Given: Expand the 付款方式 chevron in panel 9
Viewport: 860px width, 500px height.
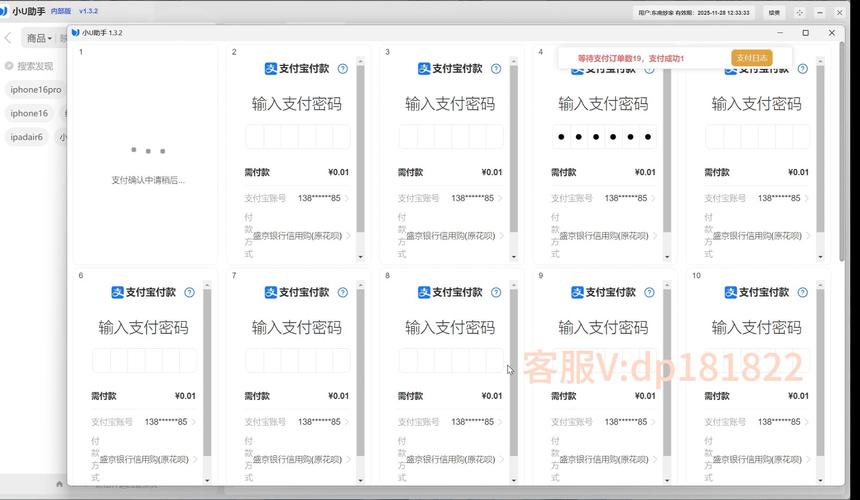Looking at the screenshot, I should coord(655,459).
